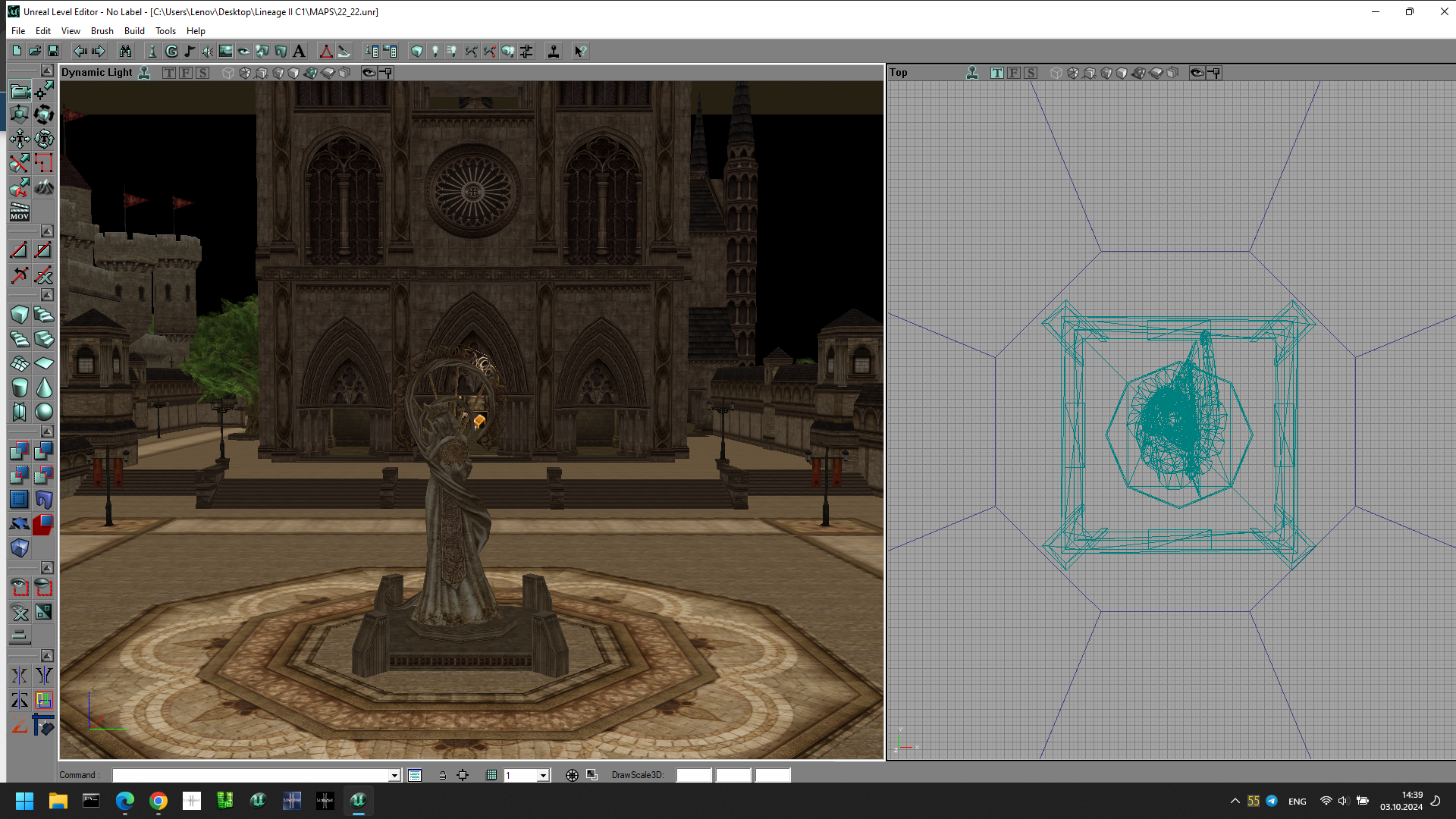The width and height of the screenshot is (1456, 819).
Task: Activate context help cursor icon
Action: 580,51
